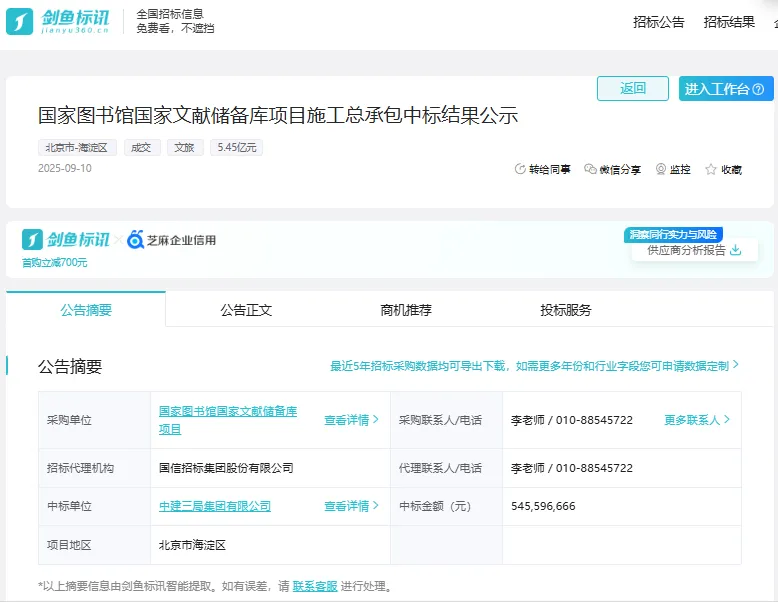The image size is (778, 602).
Task: Open the 中建三局集团有限公司 company link
Action: pyautogui.click(x=215, y=506)
